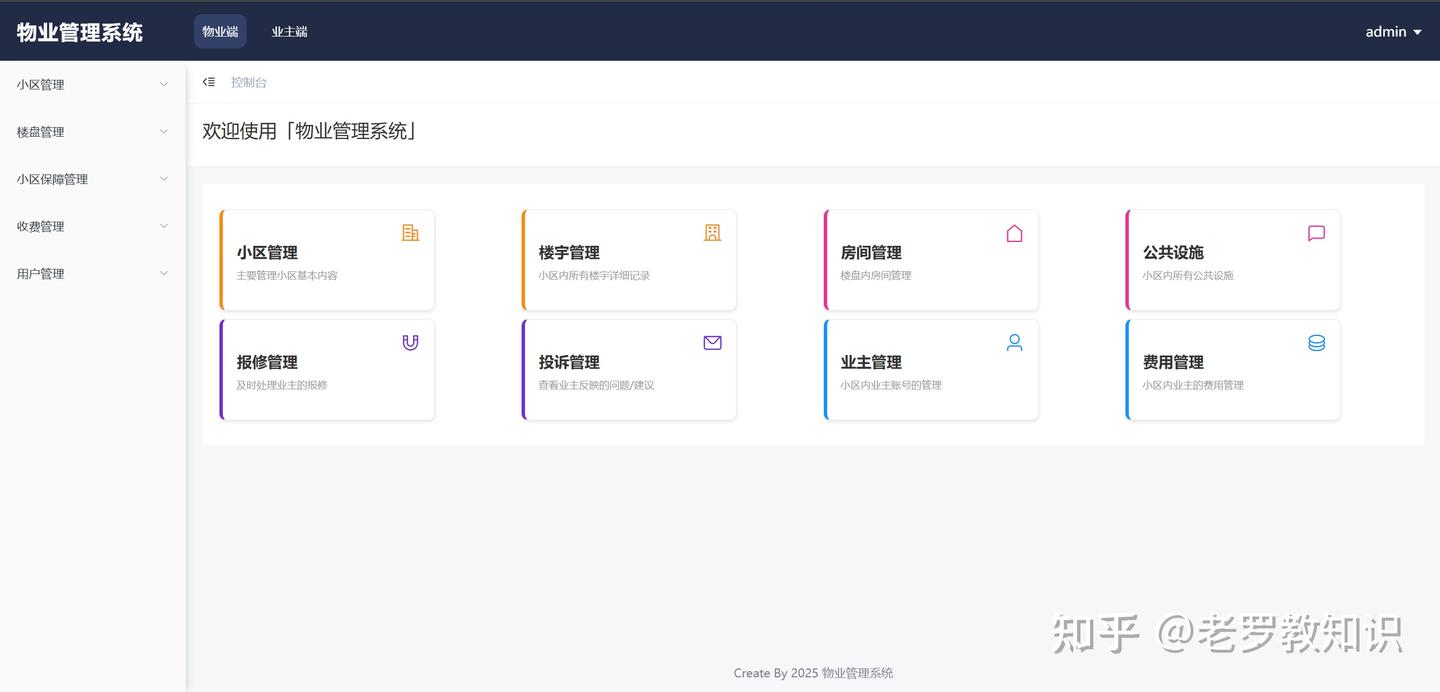Open 用户管理 in the sidebar menu
This screenshot has width=1440, height=692.
point(93,273)
